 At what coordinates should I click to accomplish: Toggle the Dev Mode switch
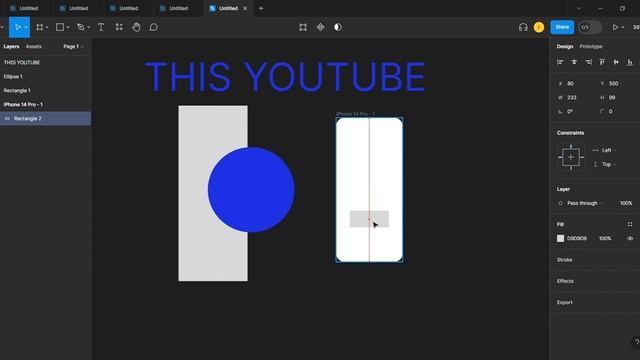(590, 27)
